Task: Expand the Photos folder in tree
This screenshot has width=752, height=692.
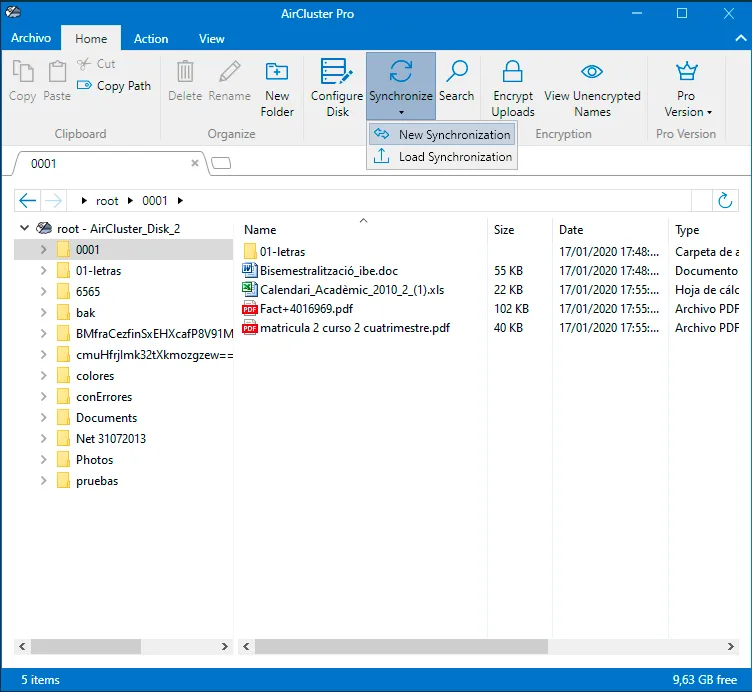Action: (44, 459)
